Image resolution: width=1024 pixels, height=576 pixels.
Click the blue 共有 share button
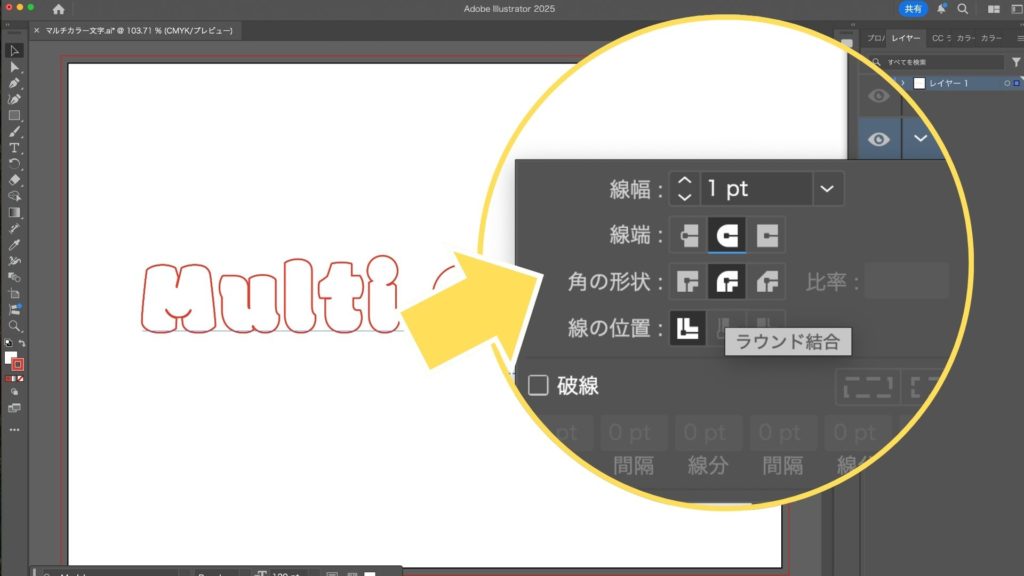912,8
